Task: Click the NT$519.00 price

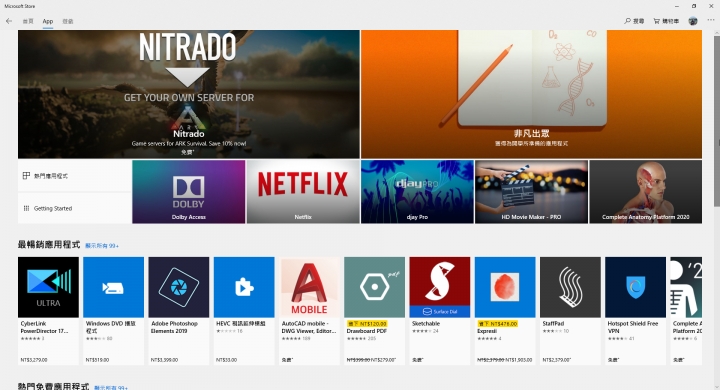Action: (97, 360)
